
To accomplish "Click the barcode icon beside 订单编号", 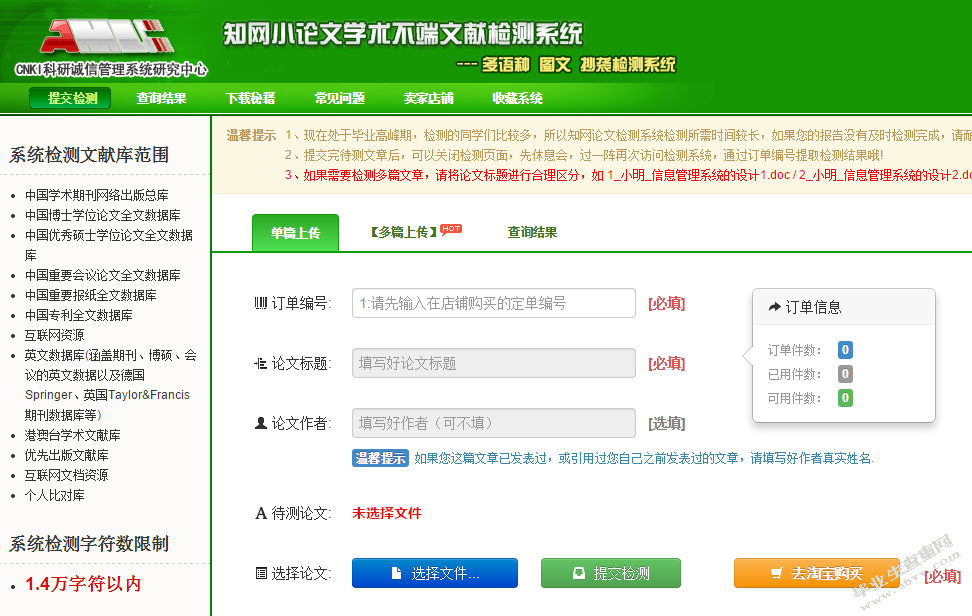I will [x=261, y=303].
